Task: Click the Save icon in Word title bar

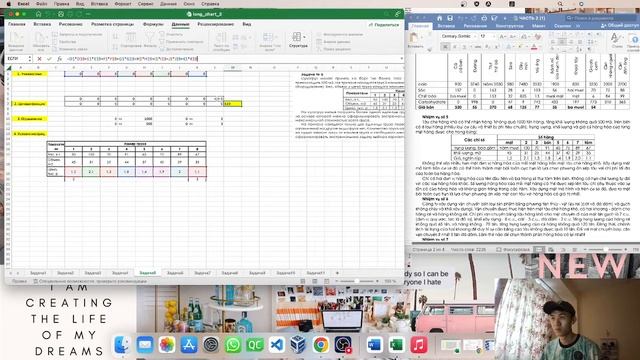Action: click(450, 18)
